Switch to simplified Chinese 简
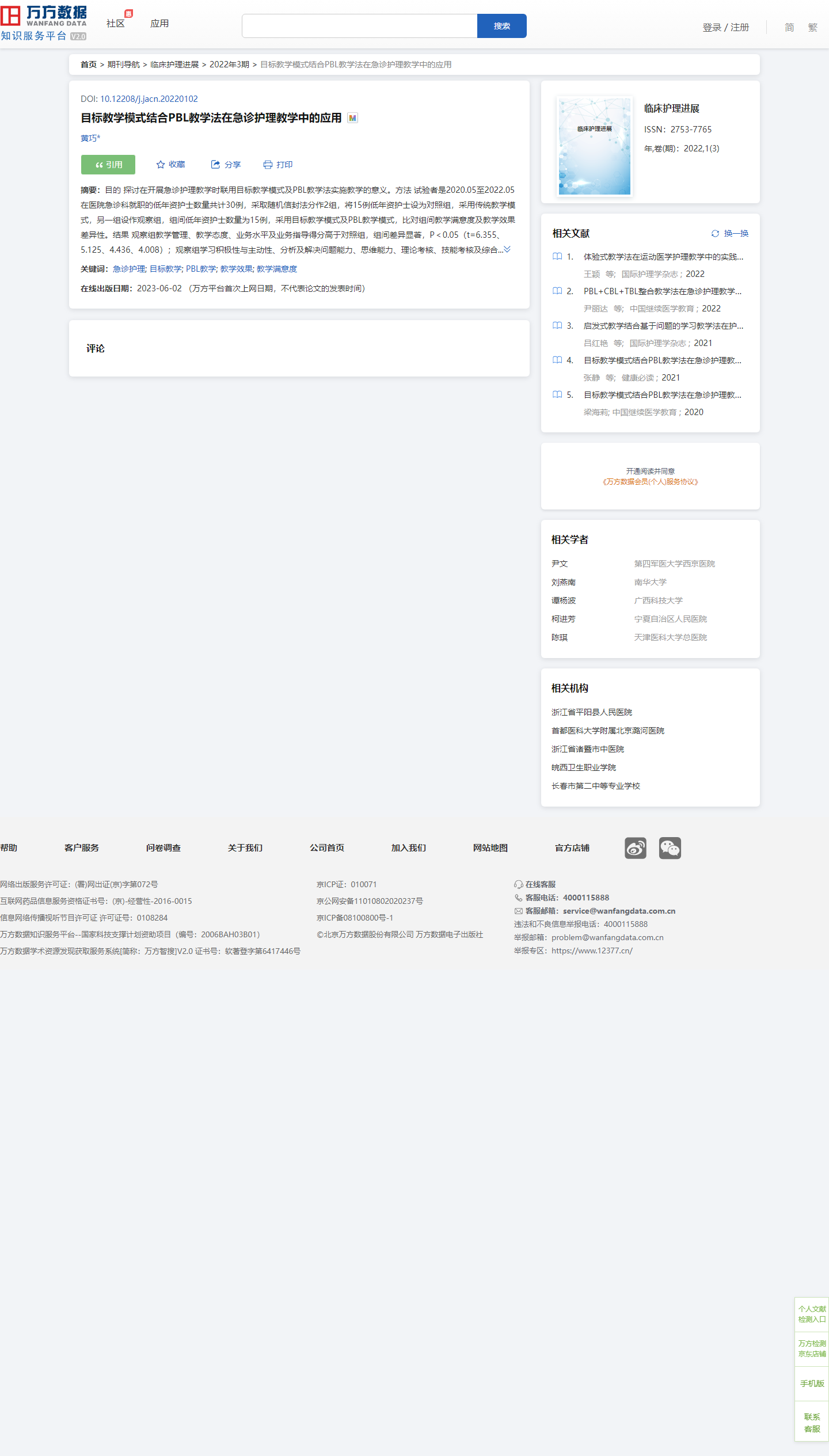 coord(789,28)
